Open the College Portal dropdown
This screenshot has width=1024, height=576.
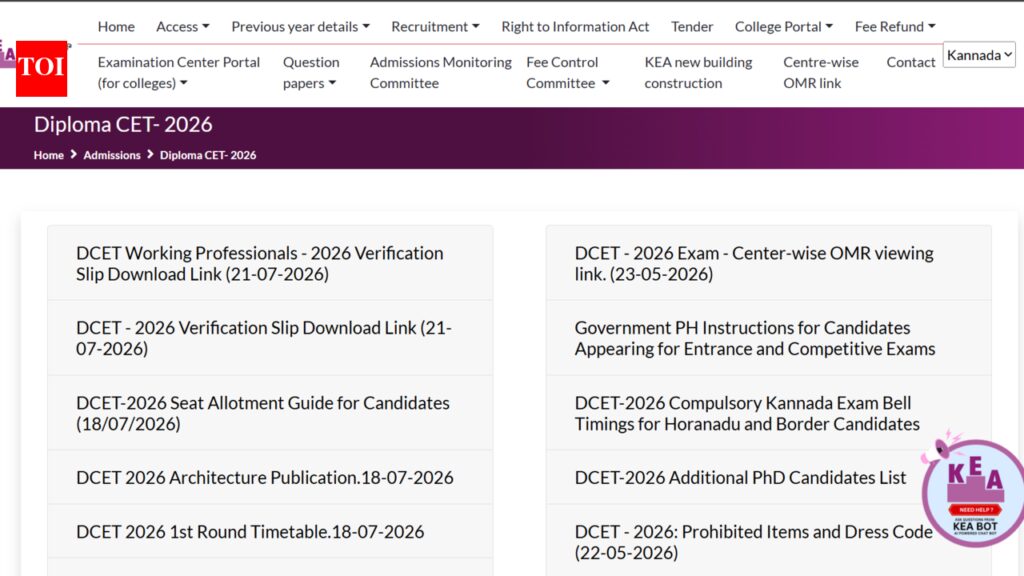click(x=784, y=27)
